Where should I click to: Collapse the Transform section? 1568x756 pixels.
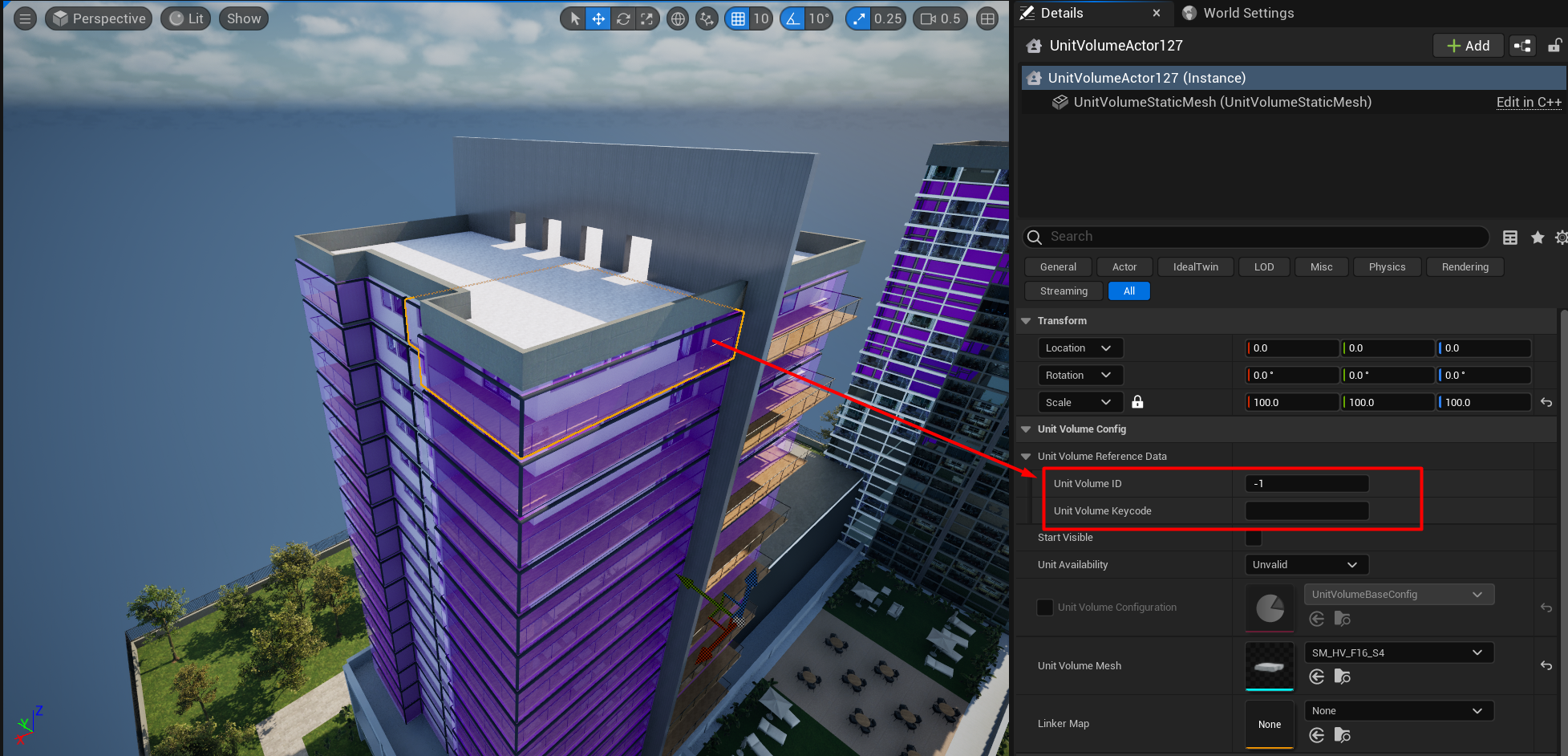(1026, 321)
